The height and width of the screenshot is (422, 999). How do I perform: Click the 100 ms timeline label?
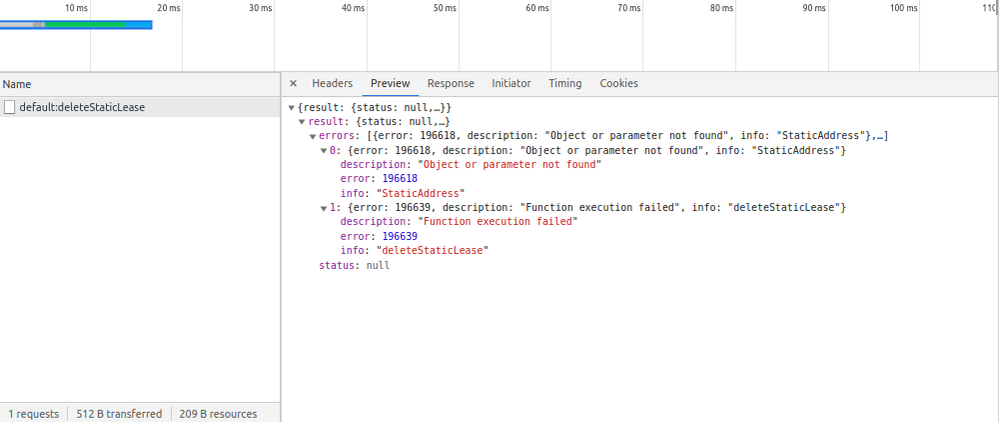[903, 8]
